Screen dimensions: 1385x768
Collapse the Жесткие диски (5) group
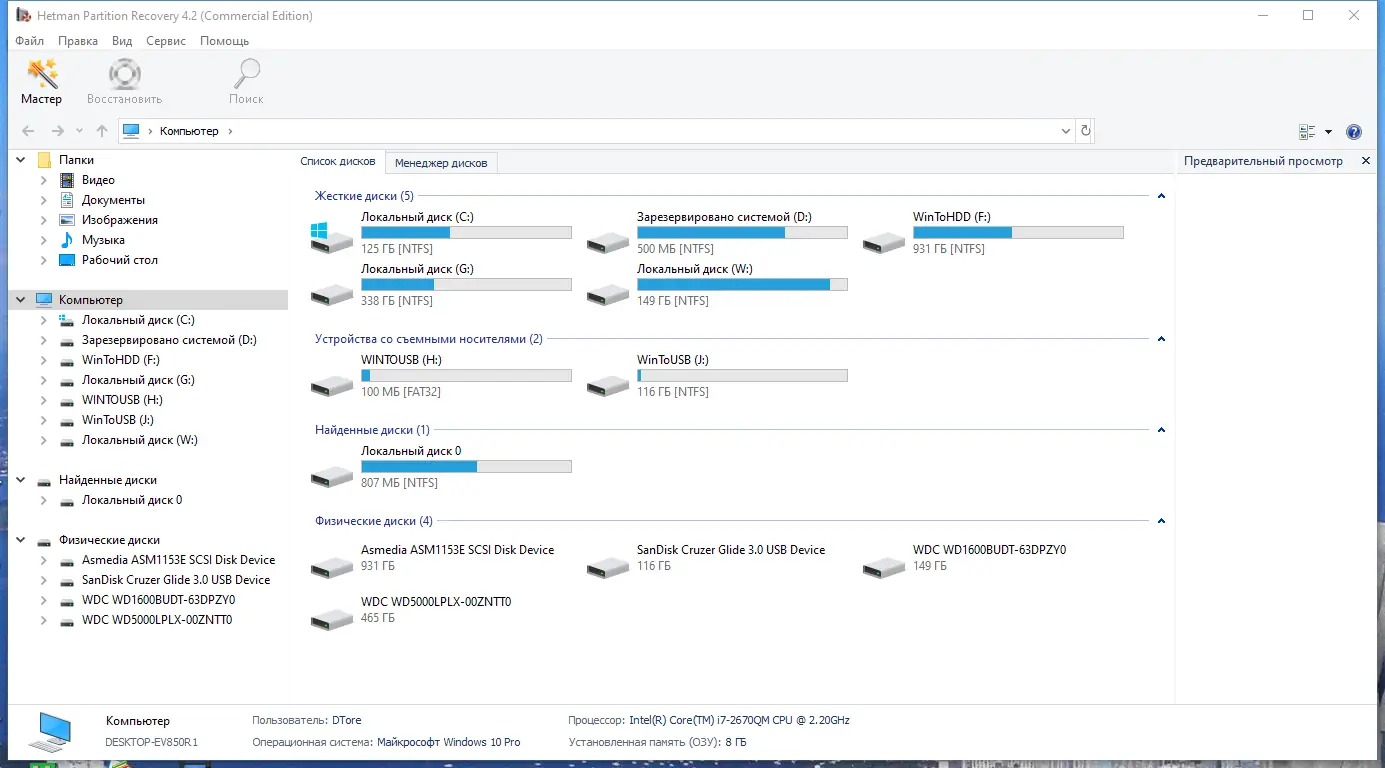tap(1161, 196)
